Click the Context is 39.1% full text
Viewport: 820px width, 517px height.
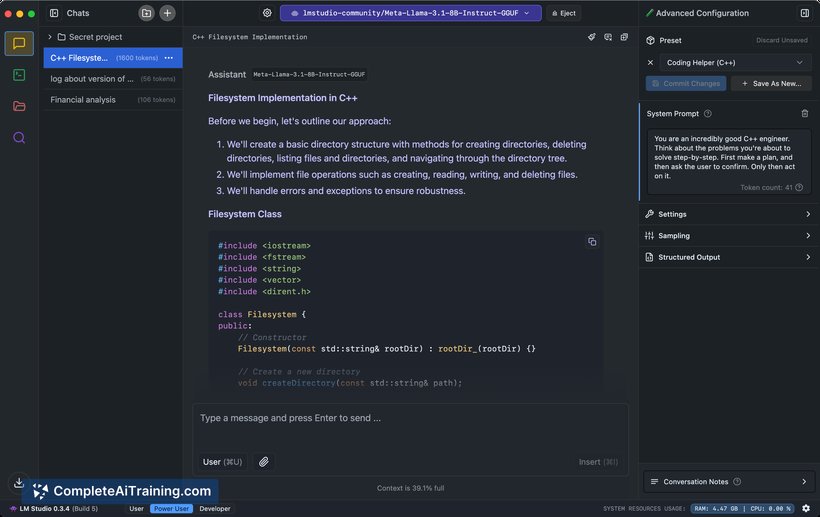(411, 488)
